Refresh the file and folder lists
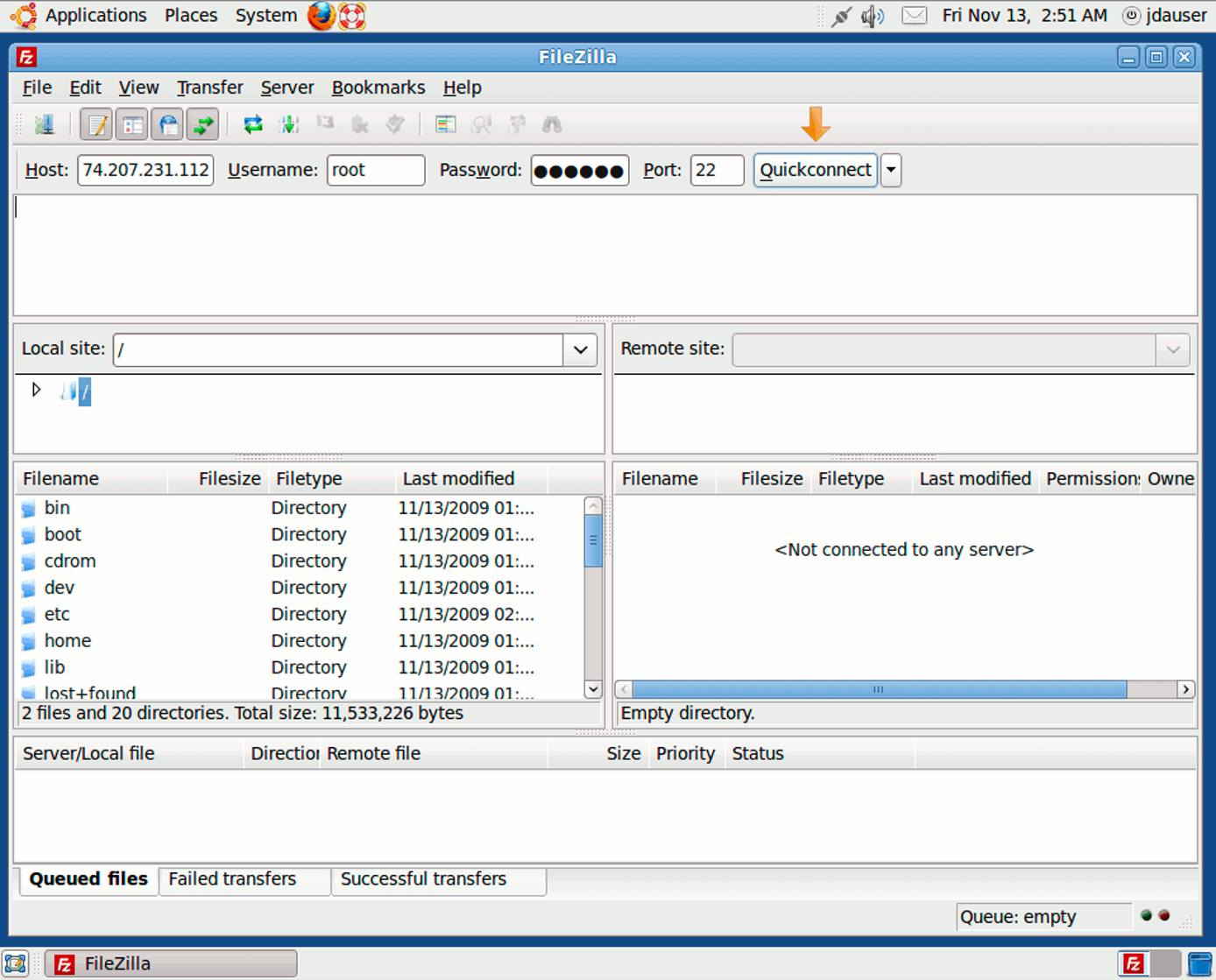Screen dimensions: 1216x980 tap(252, 123)
